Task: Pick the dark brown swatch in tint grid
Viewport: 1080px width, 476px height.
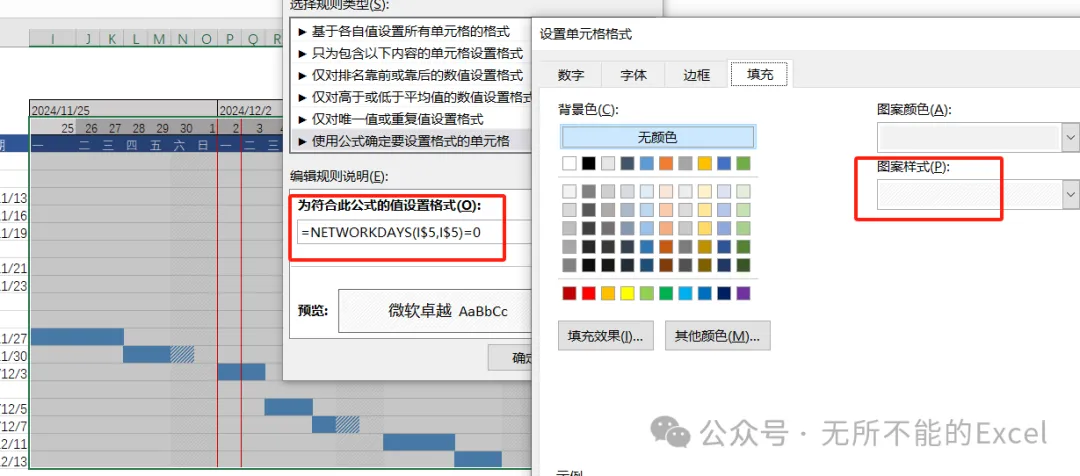Action: pos(665,265)
